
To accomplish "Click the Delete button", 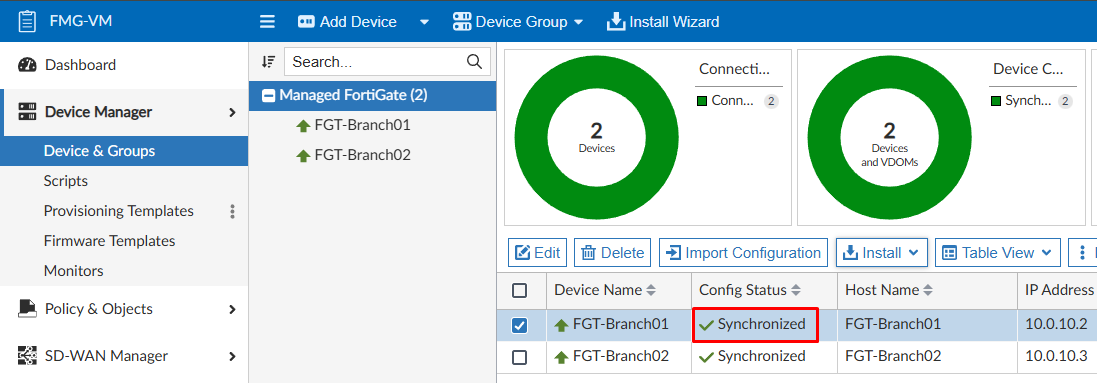I will click(613, 253).
